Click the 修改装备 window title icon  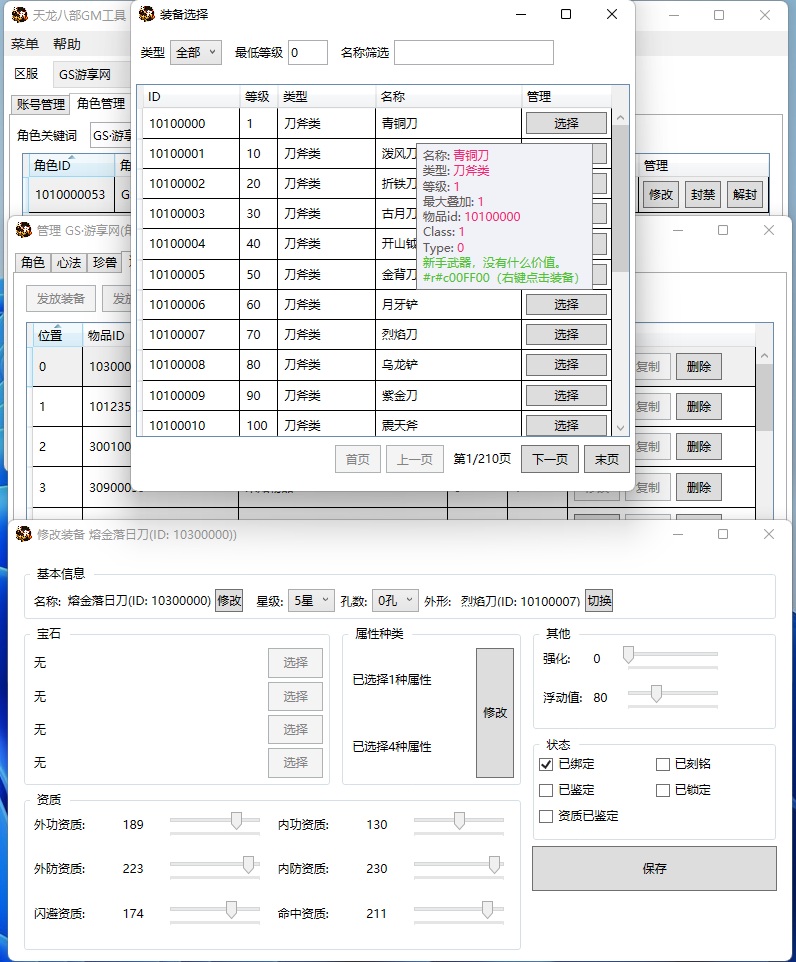(23, 534)
